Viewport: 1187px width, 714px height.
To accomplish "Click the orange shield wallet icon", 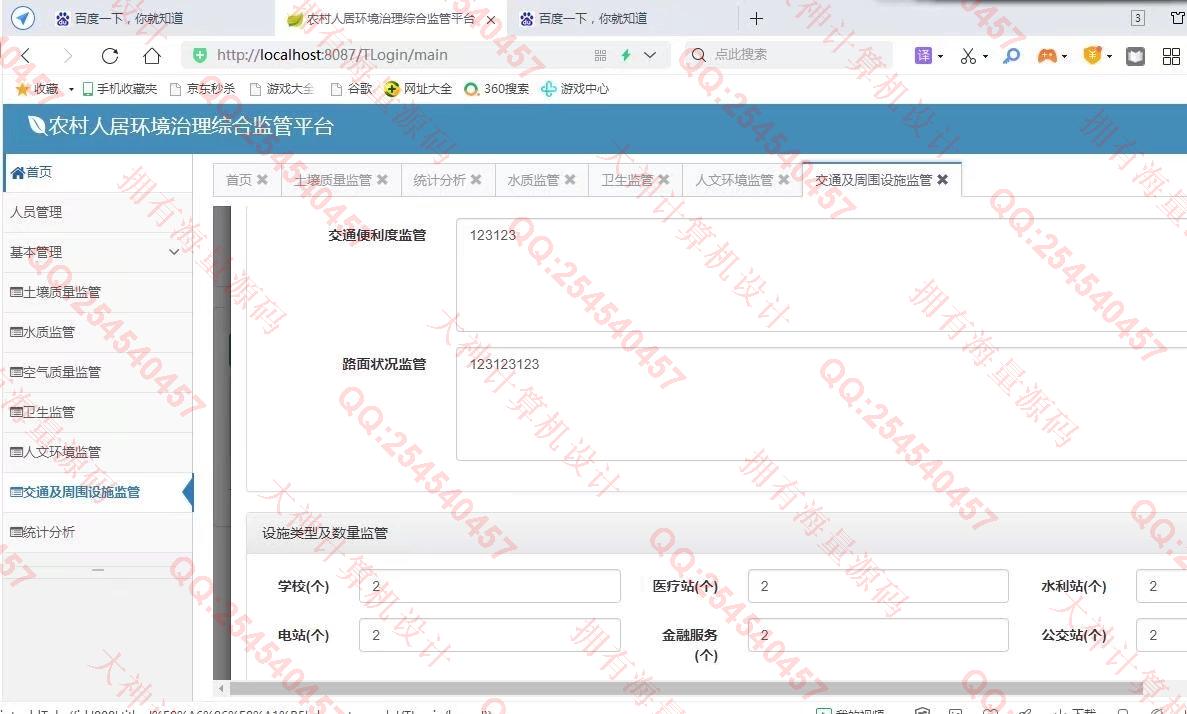I will coord(1092,55).
